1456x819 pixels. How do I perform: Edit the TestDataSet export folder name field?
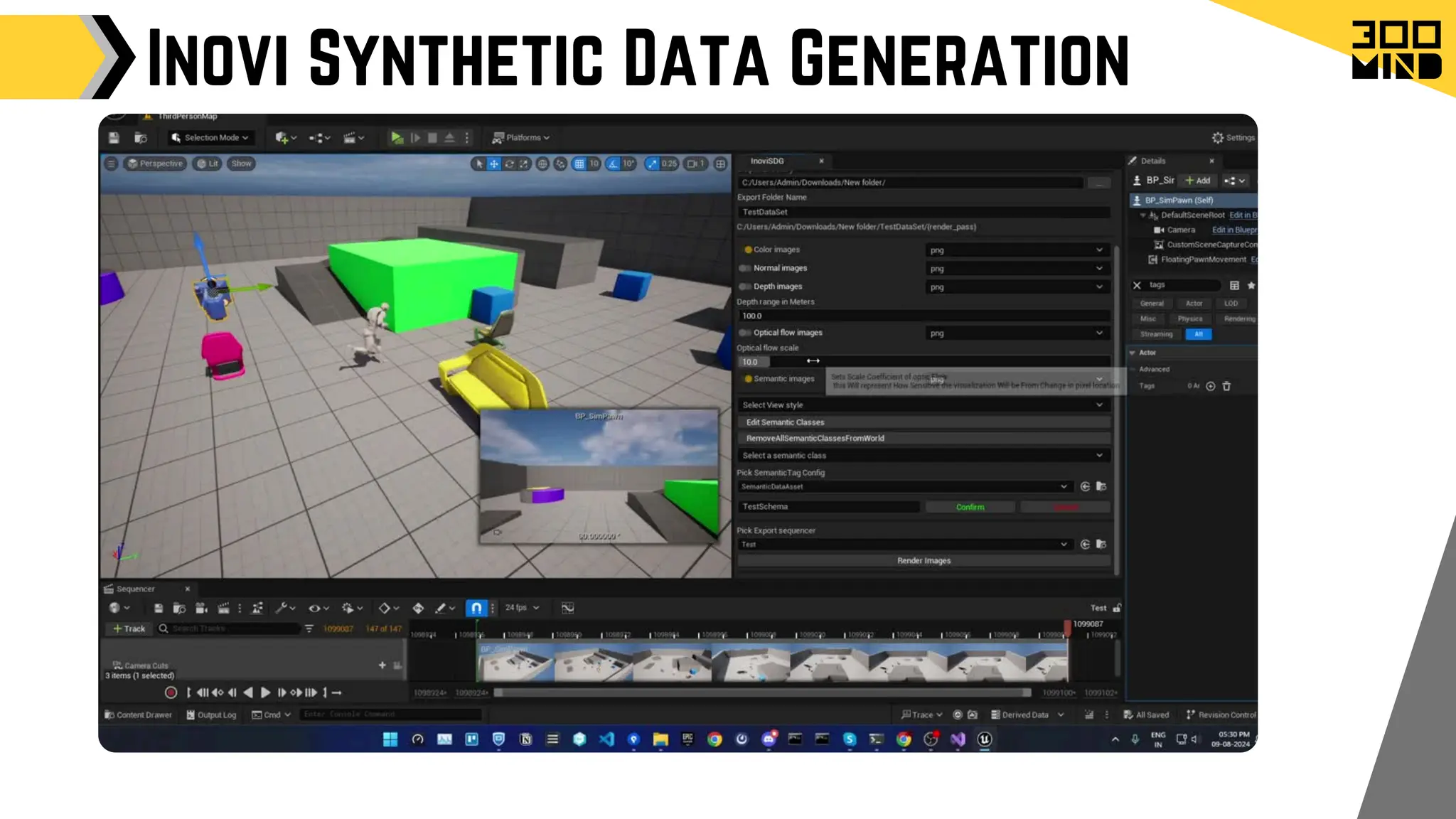coord(924,212)
